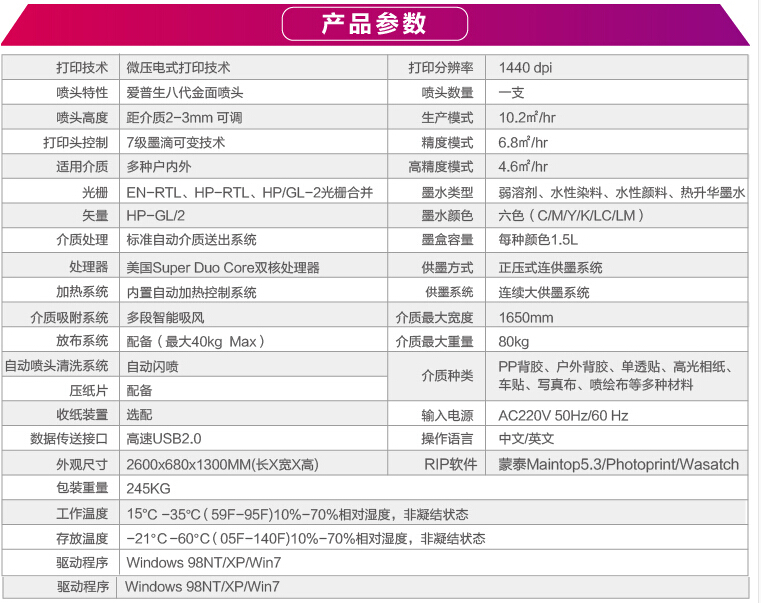The height and width of the screenshot is (603, 761).
Task: Click 连续大供墨系统 value
Action: click(x=544, y=292)
